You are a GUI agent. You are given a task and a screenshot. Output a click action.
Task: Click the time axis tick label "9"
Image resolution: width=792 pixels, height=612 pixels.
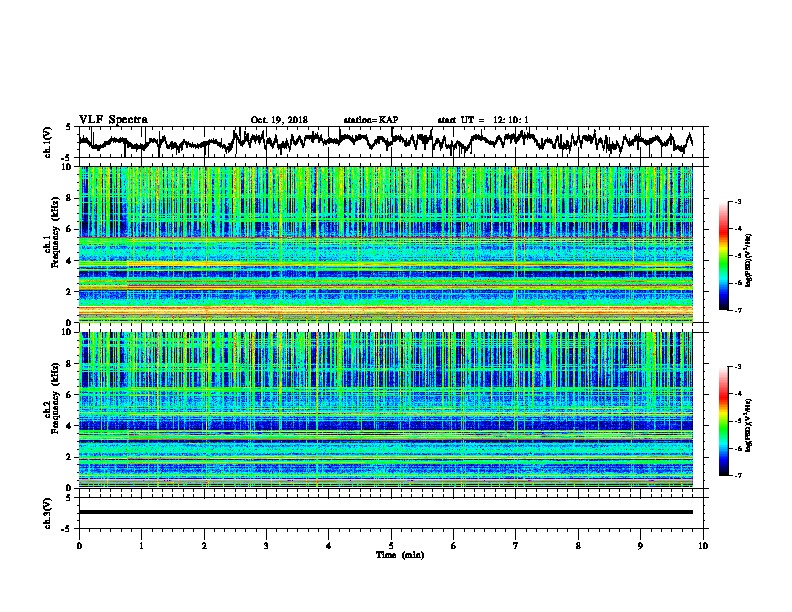[640, 546]
